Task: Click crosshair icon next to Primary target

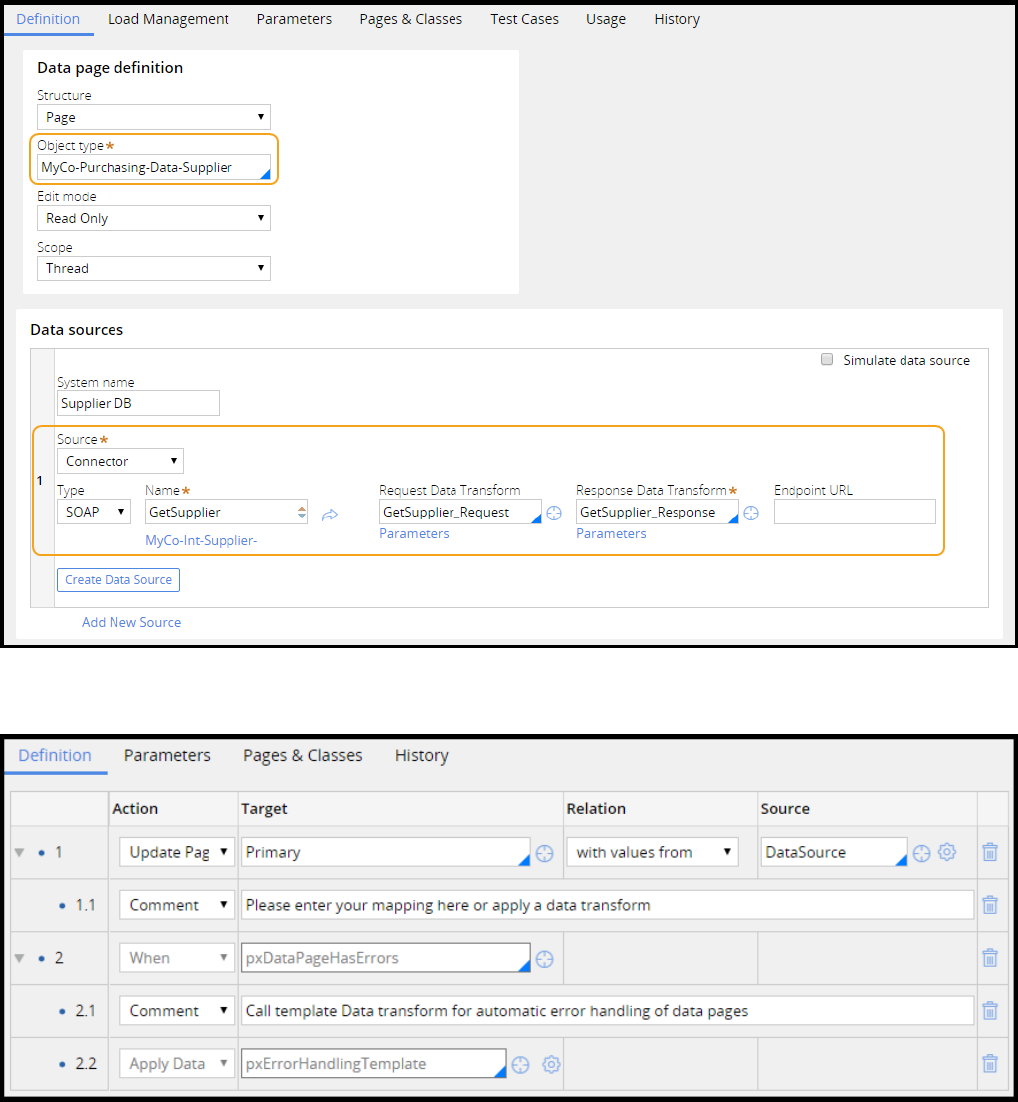Action: tap(544, 853)
